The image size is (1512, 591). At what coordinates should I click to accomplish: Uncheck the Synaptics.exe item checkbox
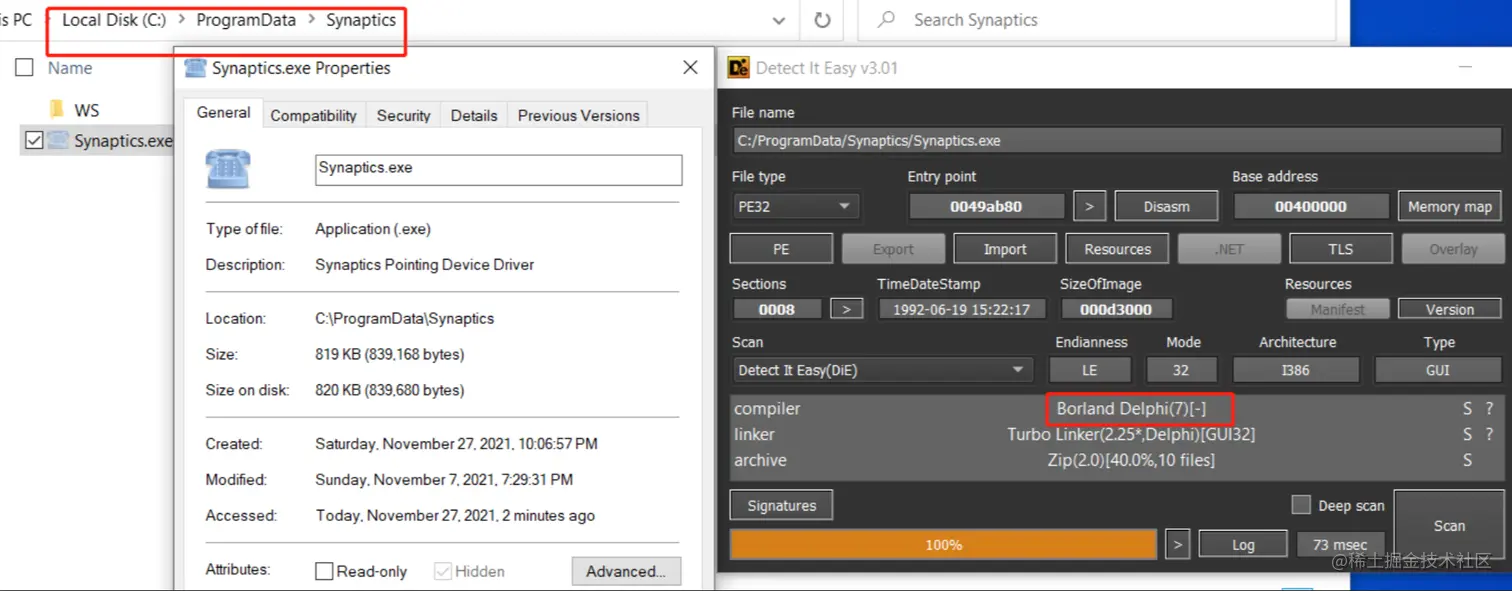coord(34,140)
